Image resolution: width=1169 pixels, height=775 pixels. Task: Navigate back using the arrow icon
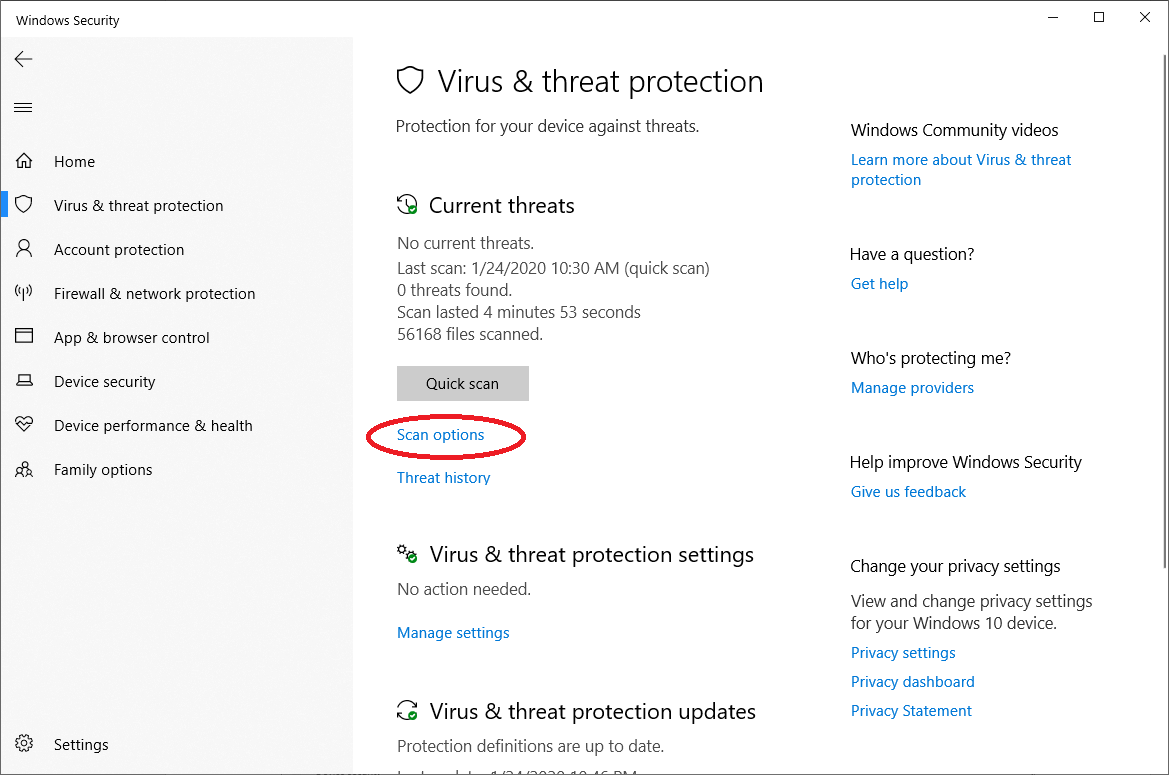click(23, 59)
